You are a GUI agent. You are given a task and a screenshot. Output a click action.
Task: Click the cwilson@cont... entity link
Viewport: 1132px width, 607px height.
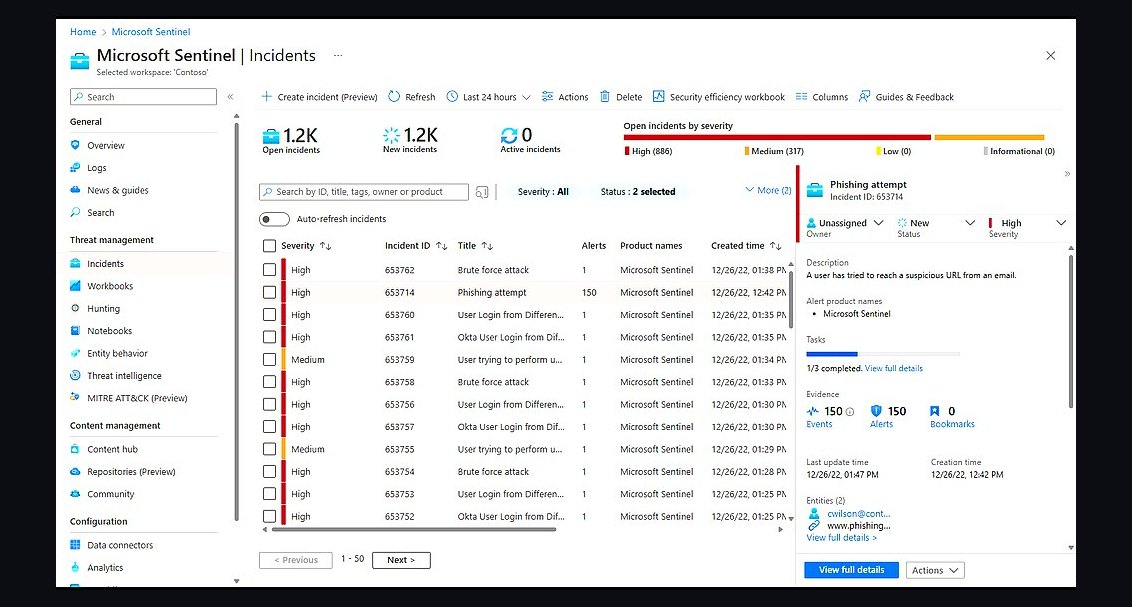(858, 514)
